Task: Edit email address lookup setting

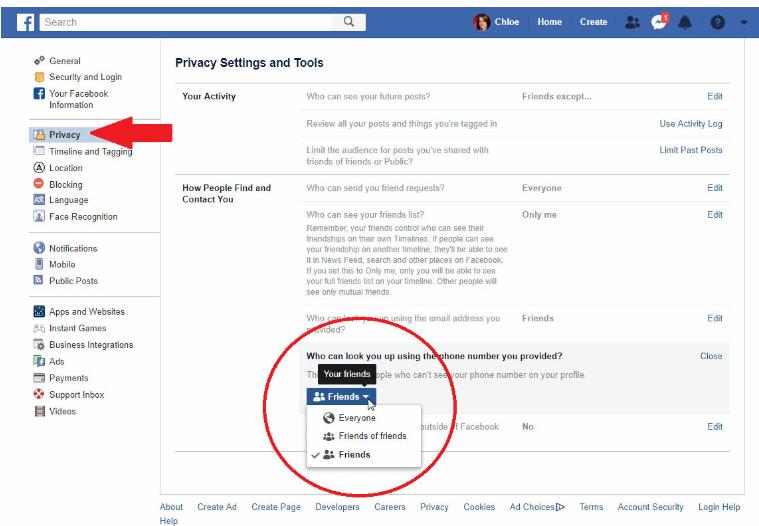Action: click(714, 318)
